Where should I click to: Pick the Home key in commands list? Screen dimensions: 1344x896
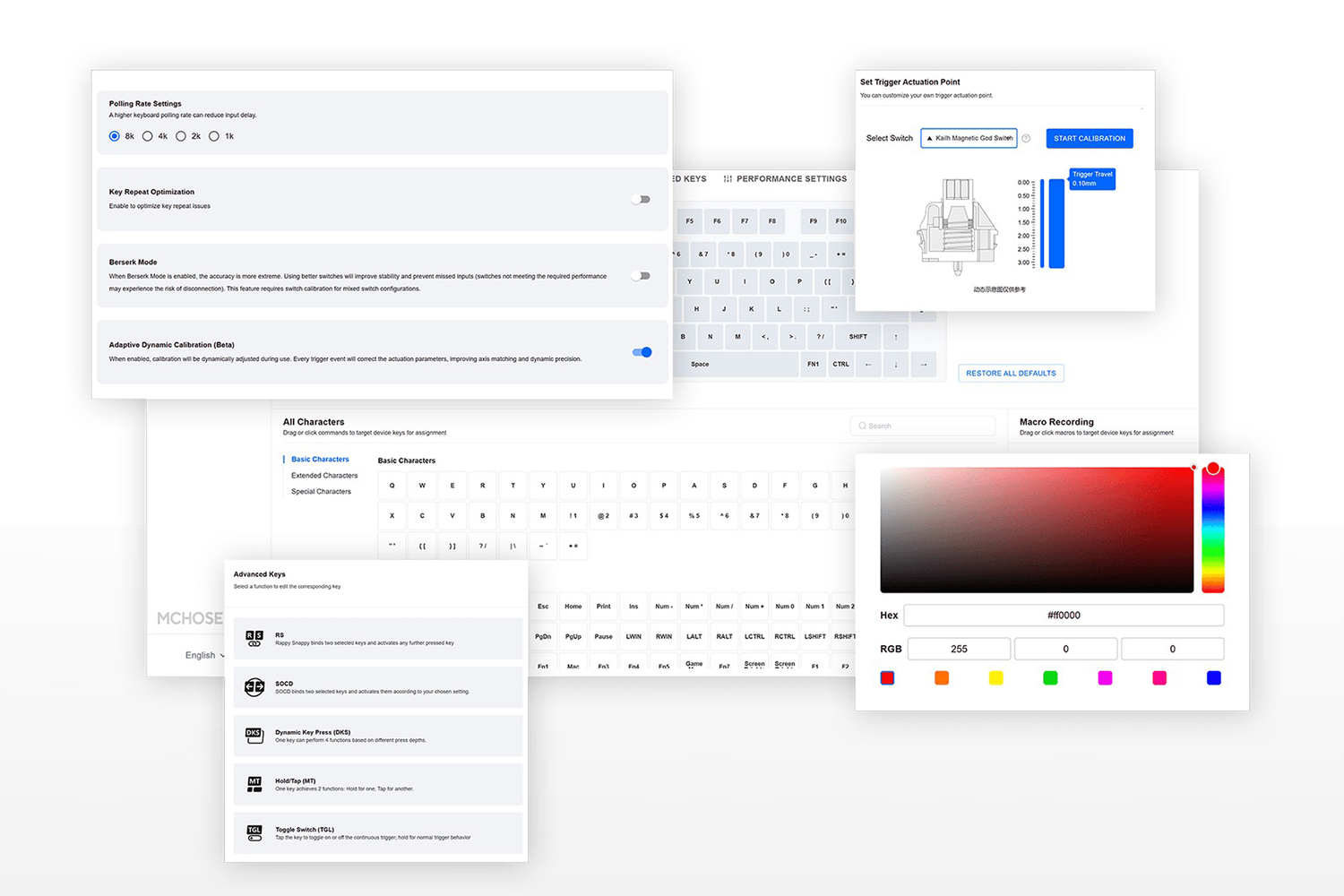click(x=573, y=607)
